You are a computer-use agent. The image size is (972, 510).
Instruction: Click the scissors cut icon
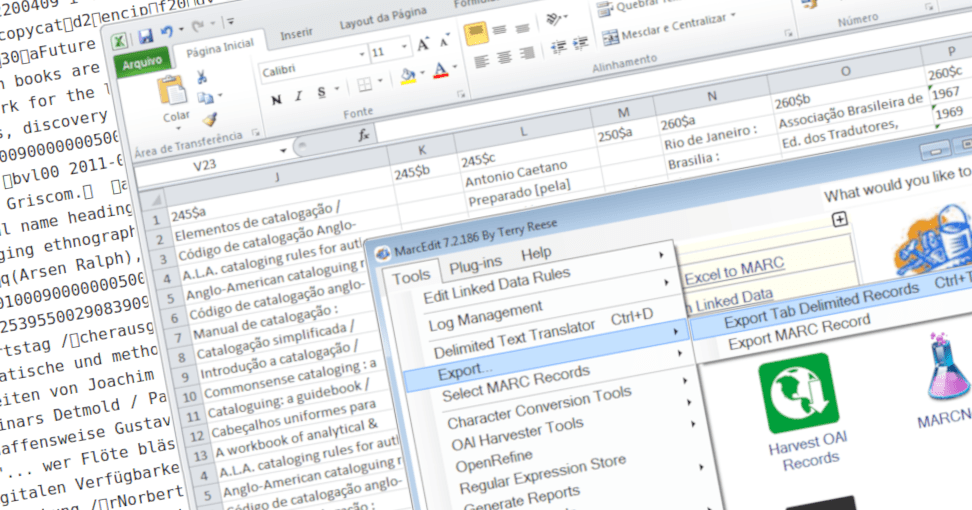point(201,77)
